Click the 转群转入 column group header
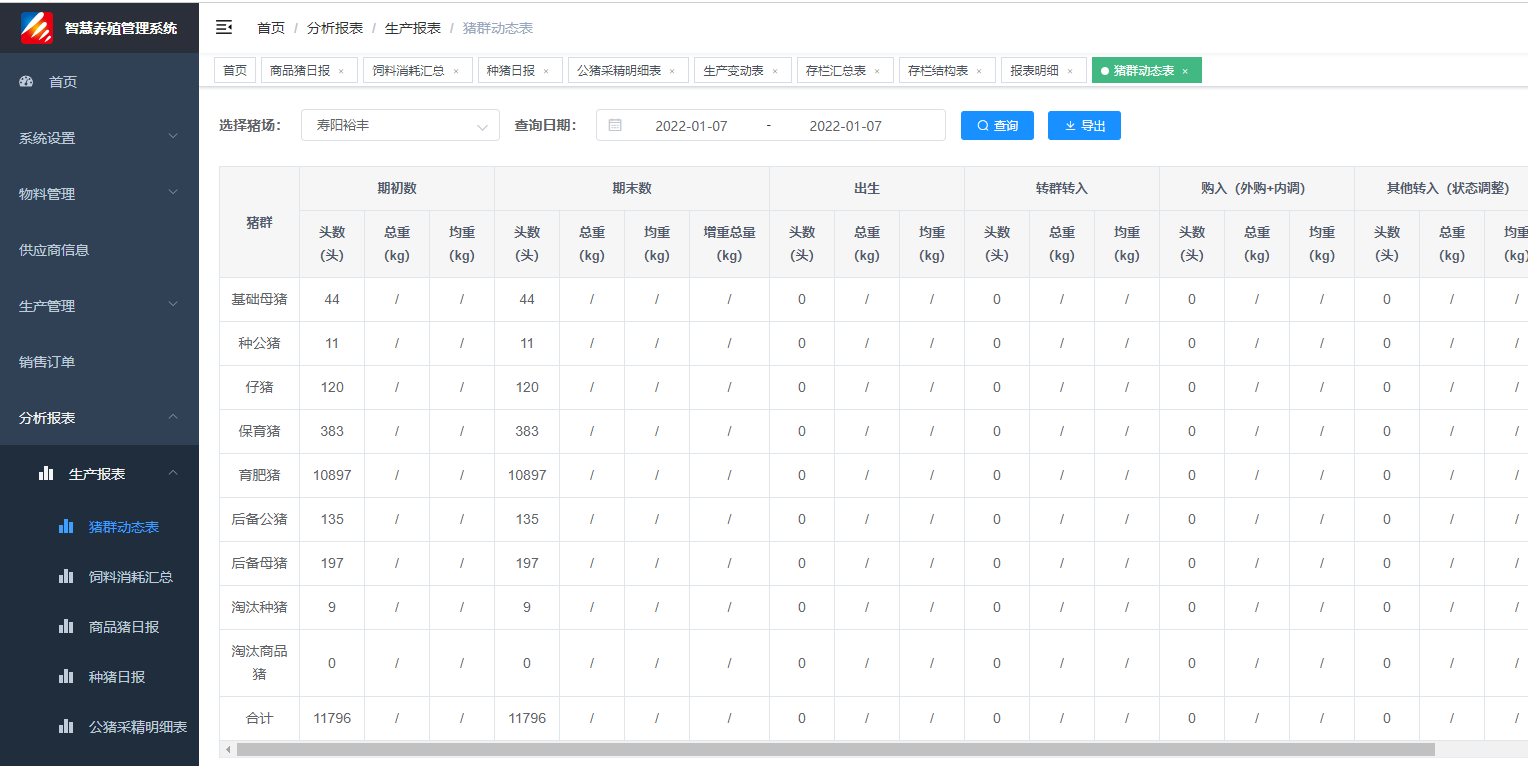The height and width of the screenshot is (766, 1528). tap(1062, 188)
